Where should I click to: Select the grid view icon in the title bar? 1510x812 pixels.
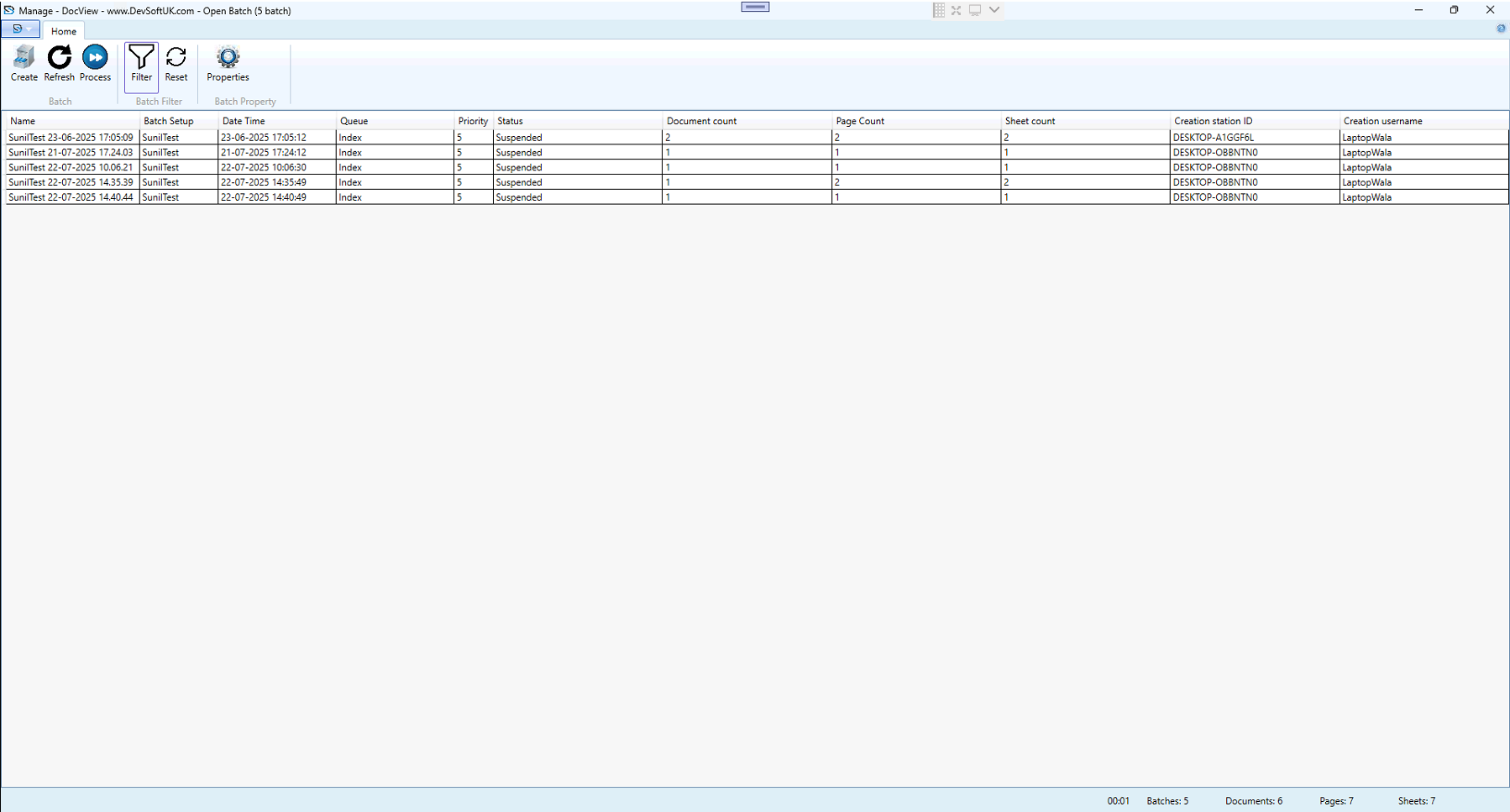(x=938, y=9)
